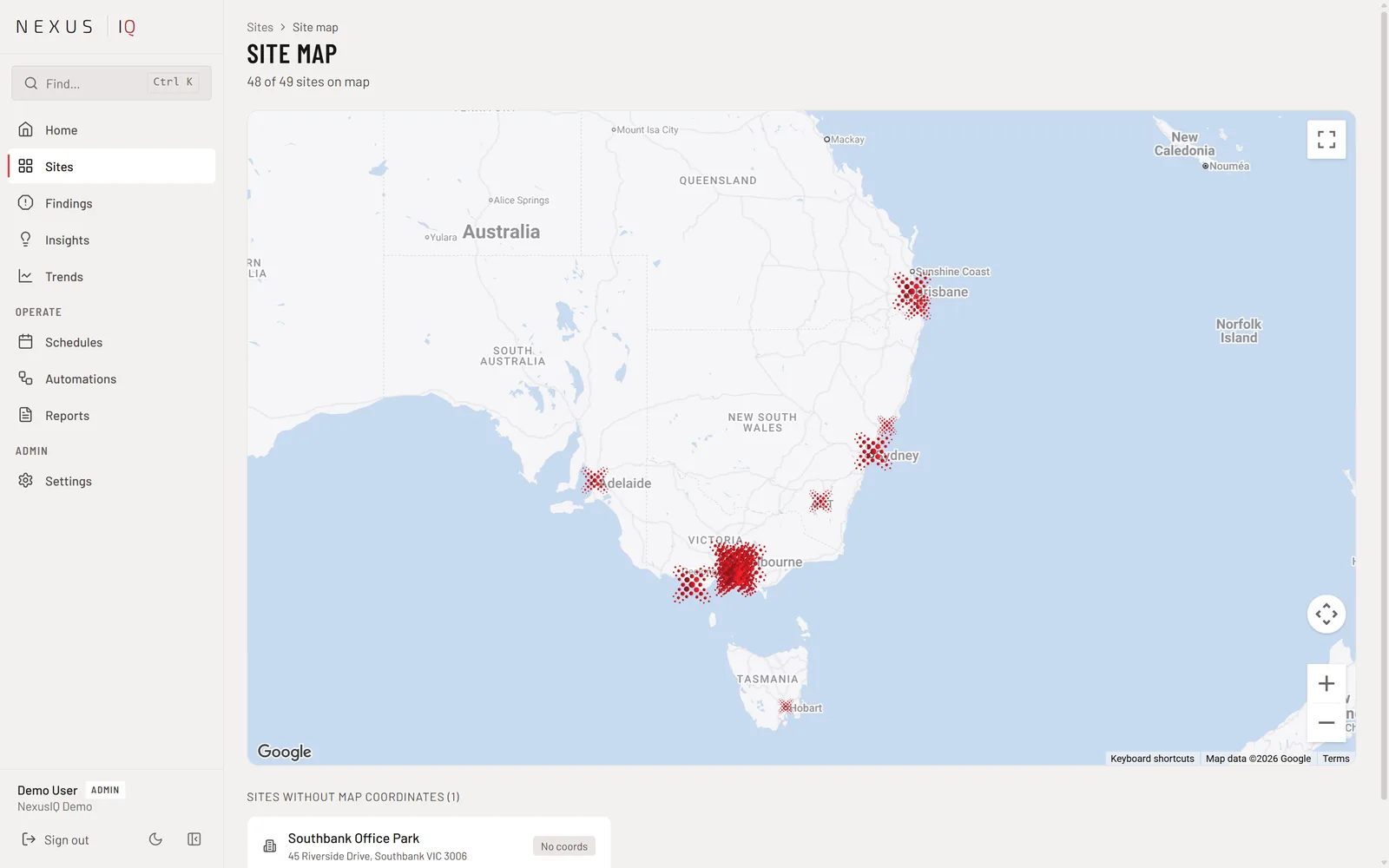
Task: Click the sign out arrow icon
Action: coord(29,839)
